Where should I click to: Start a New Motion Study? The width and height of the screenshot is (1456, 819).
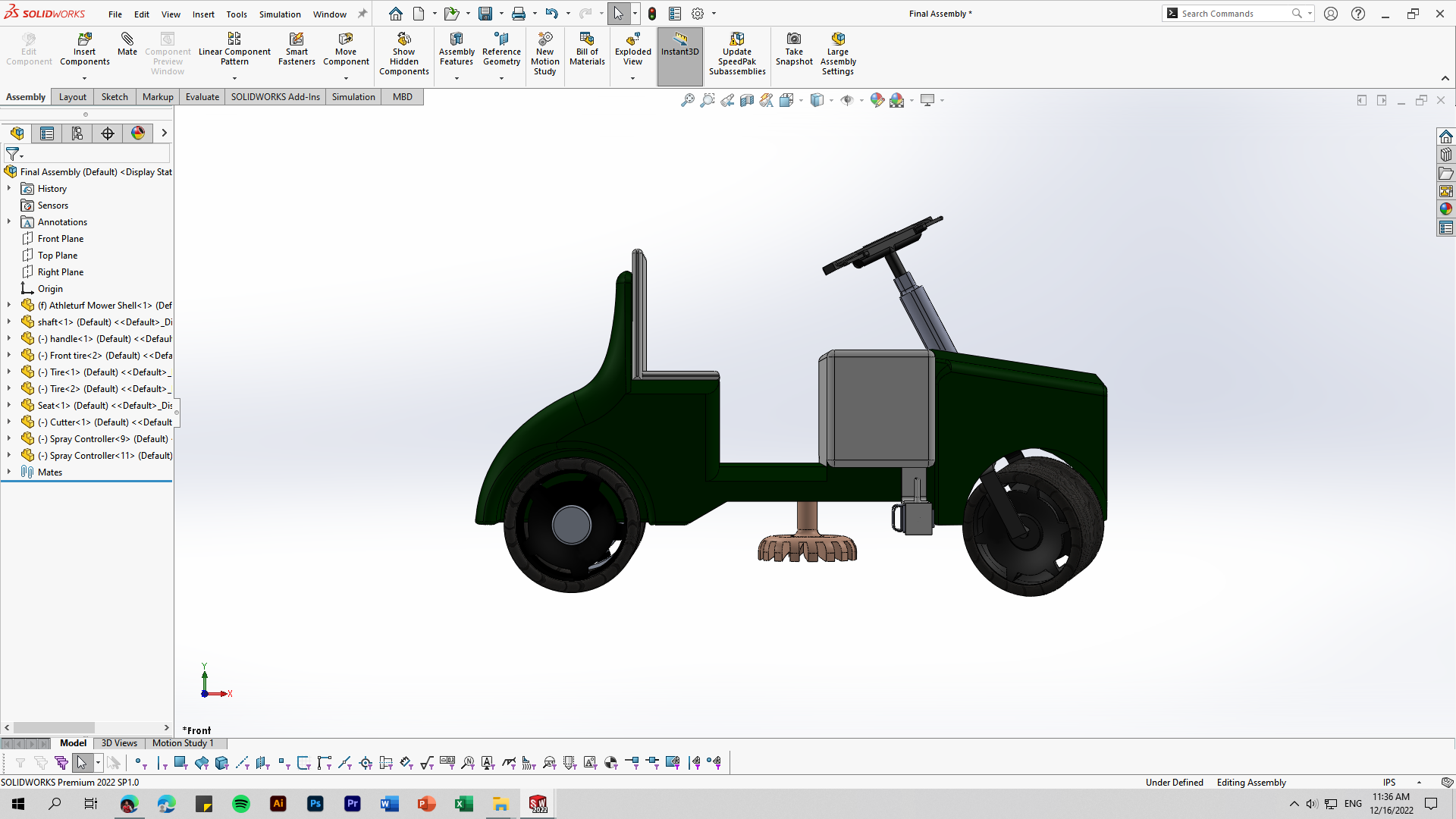[544, 53]
